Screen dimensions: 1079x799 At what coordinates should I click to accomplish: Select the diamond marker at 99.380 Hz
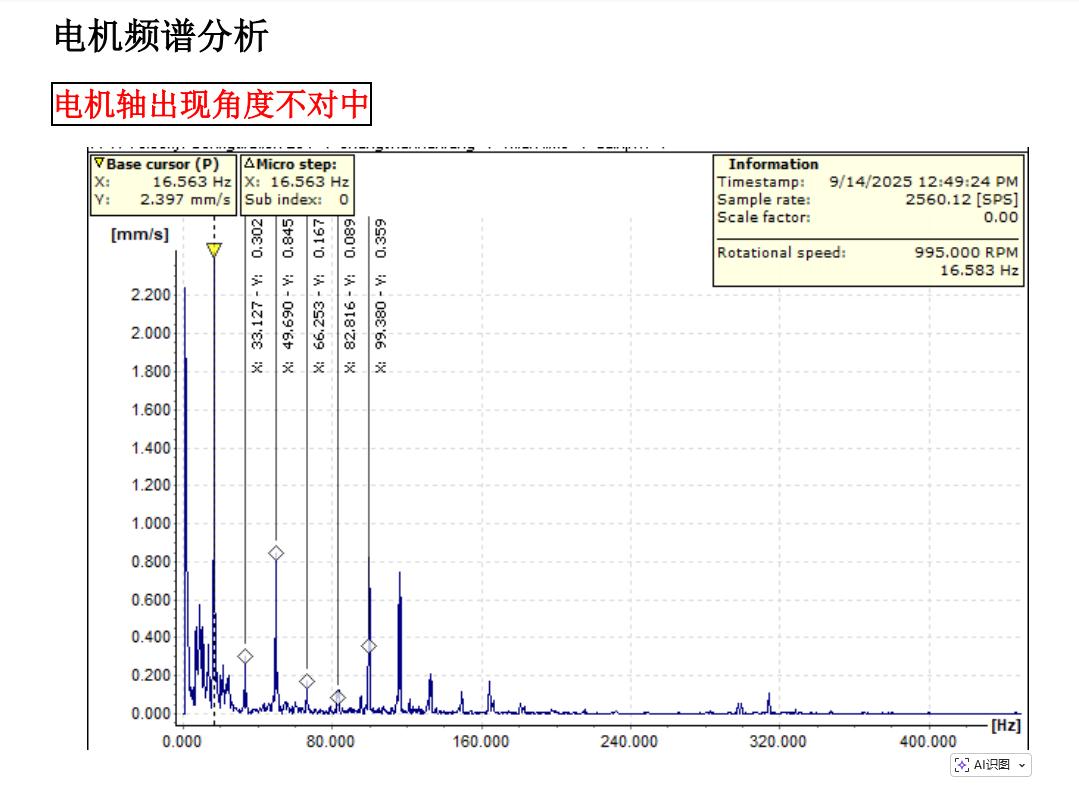click(369, 646)
